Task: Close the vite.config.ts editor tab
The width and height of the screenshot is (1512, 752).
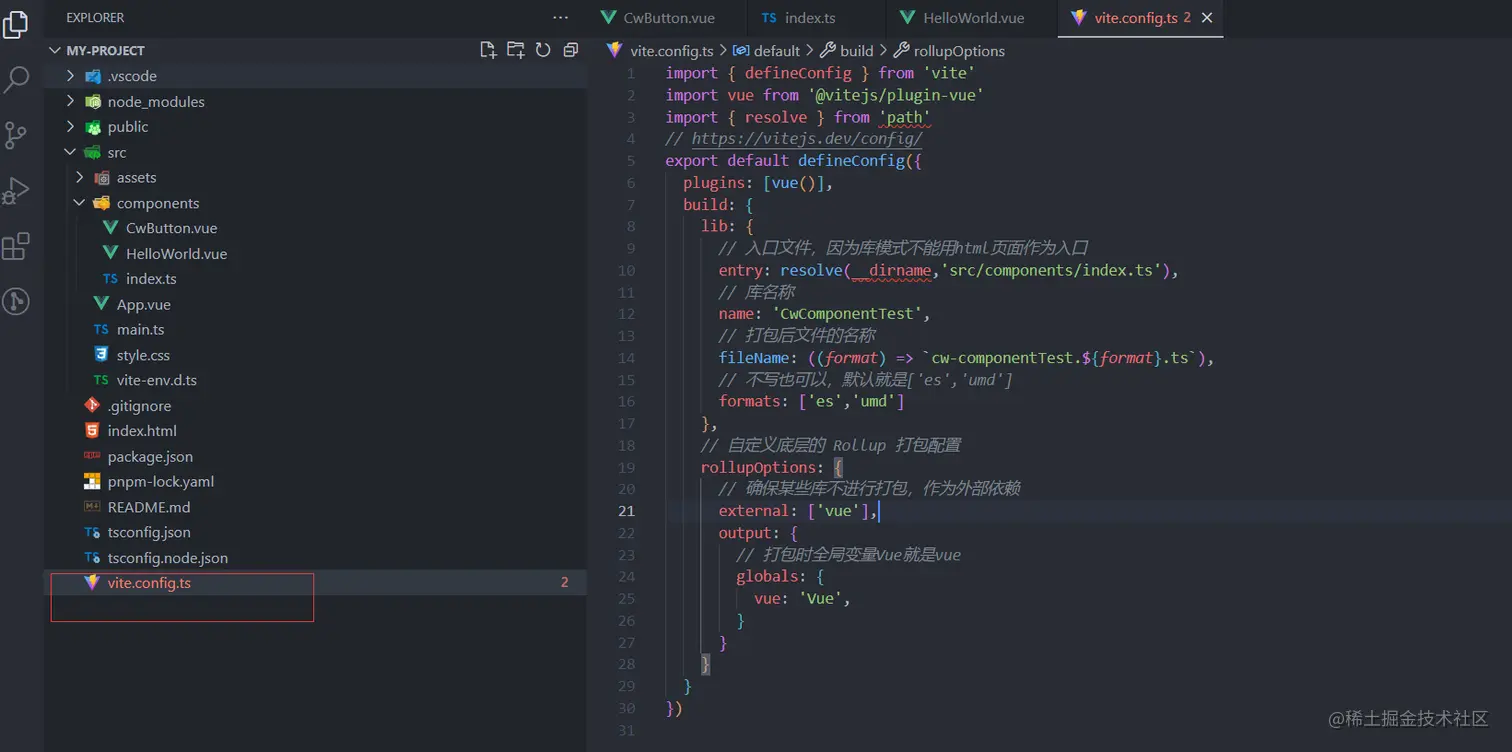Action: [x=1207, y=18]
